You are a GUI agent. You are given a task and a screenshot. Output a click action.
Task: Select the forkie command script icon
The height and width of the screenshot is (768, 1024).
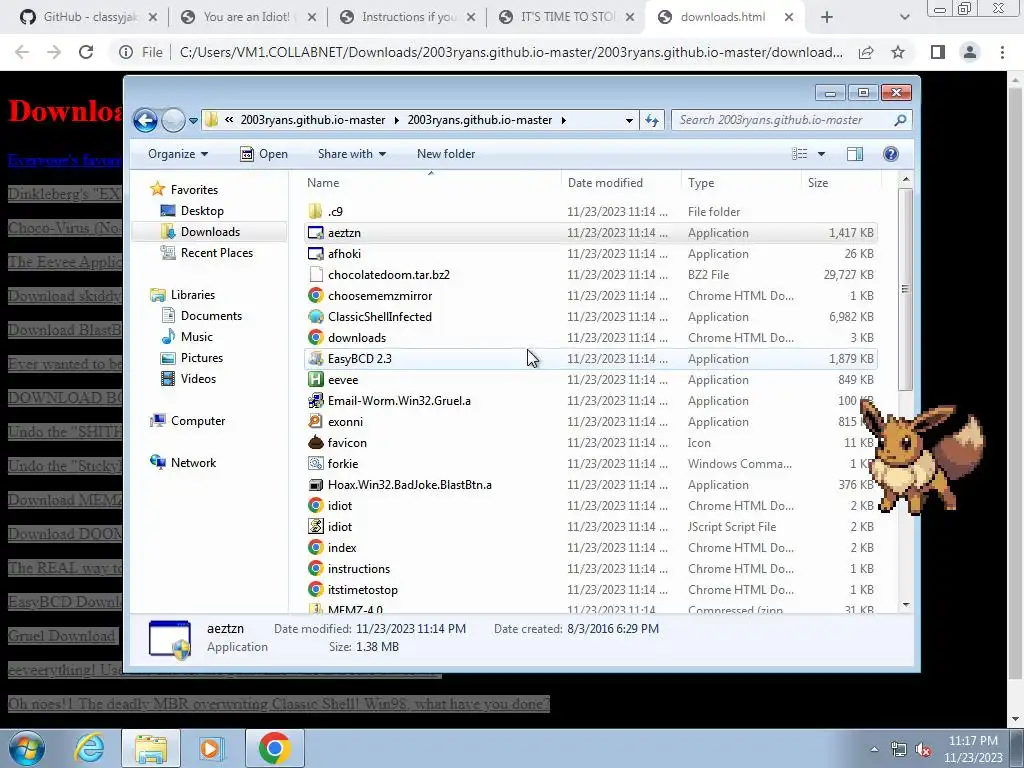(x=315, y=464)
